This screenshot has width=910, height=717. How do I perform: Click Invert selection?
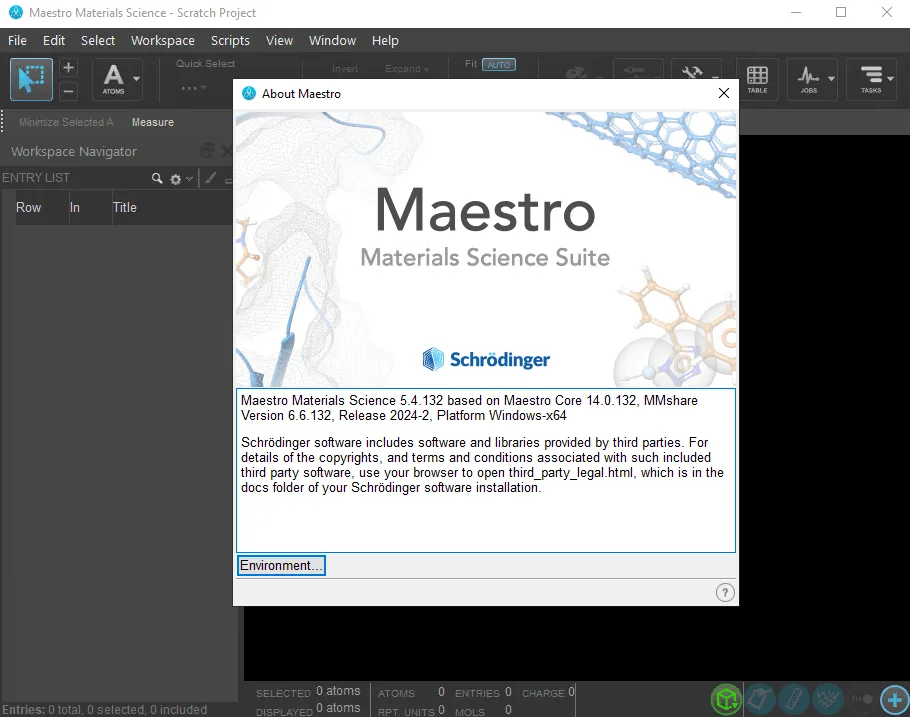(x=345, y=69)
